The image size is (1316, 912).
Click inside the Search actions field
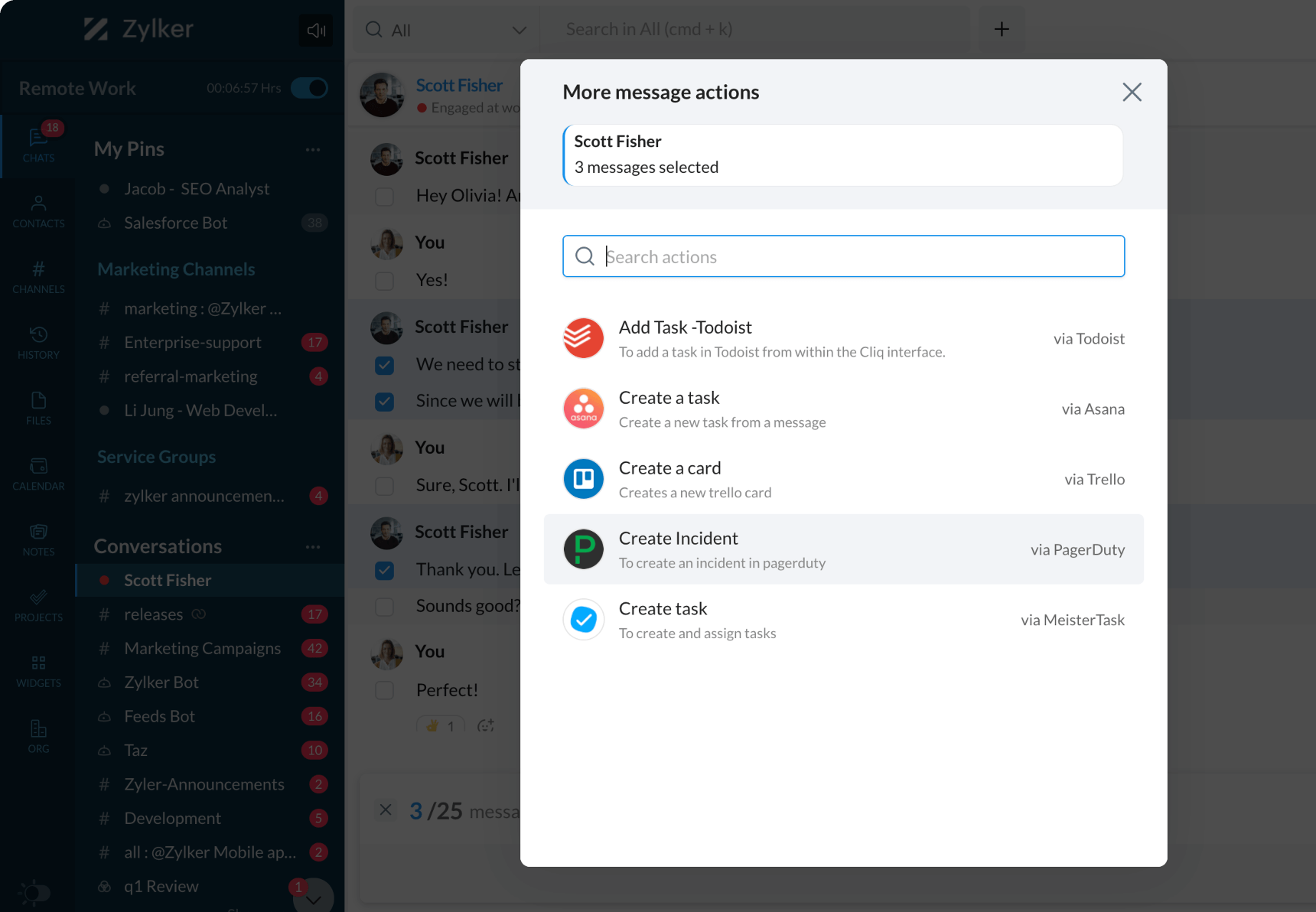point(842,256)
